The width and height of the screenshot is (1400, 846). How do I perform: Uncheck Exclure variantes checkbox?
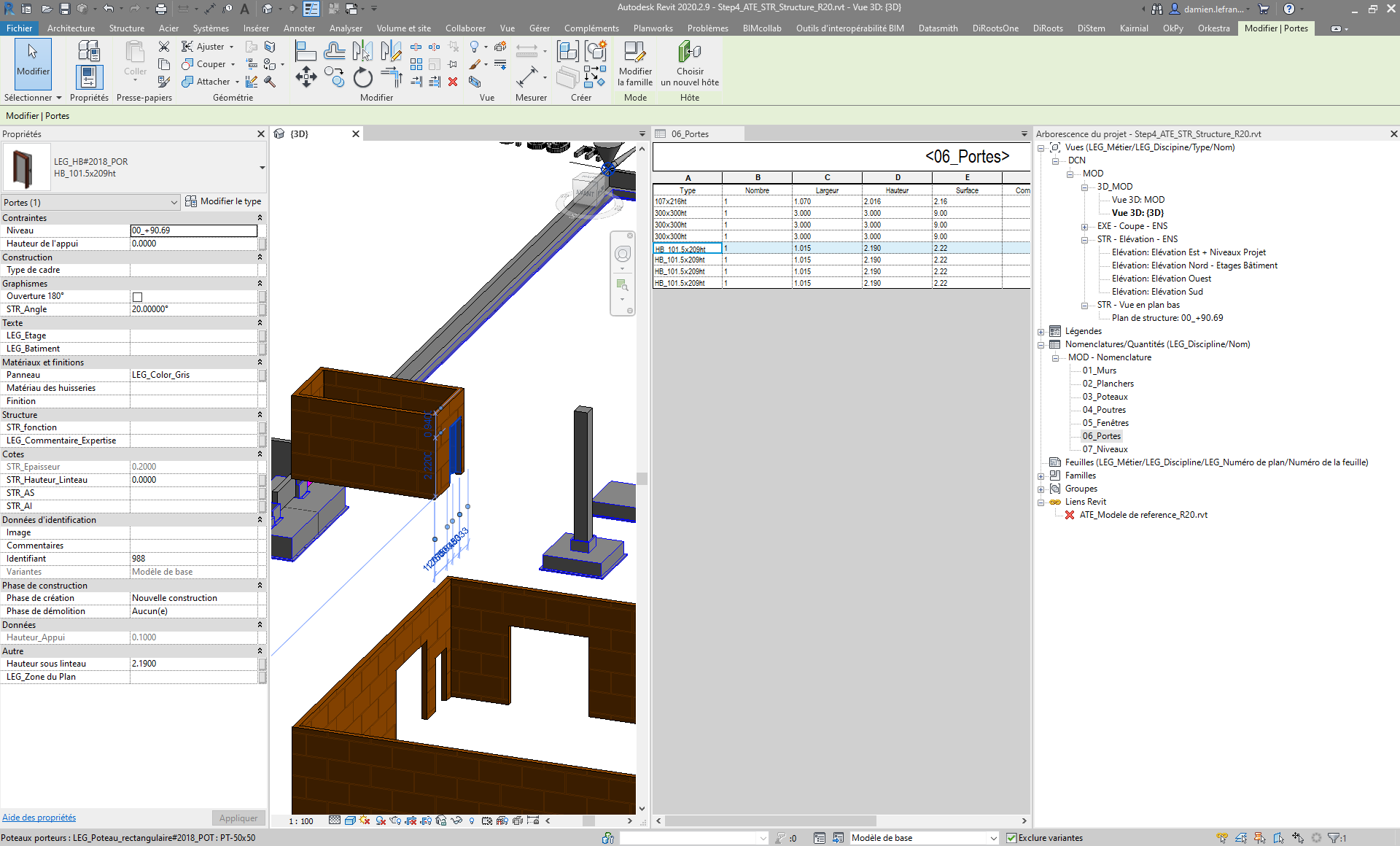[x=1011, y=838]
